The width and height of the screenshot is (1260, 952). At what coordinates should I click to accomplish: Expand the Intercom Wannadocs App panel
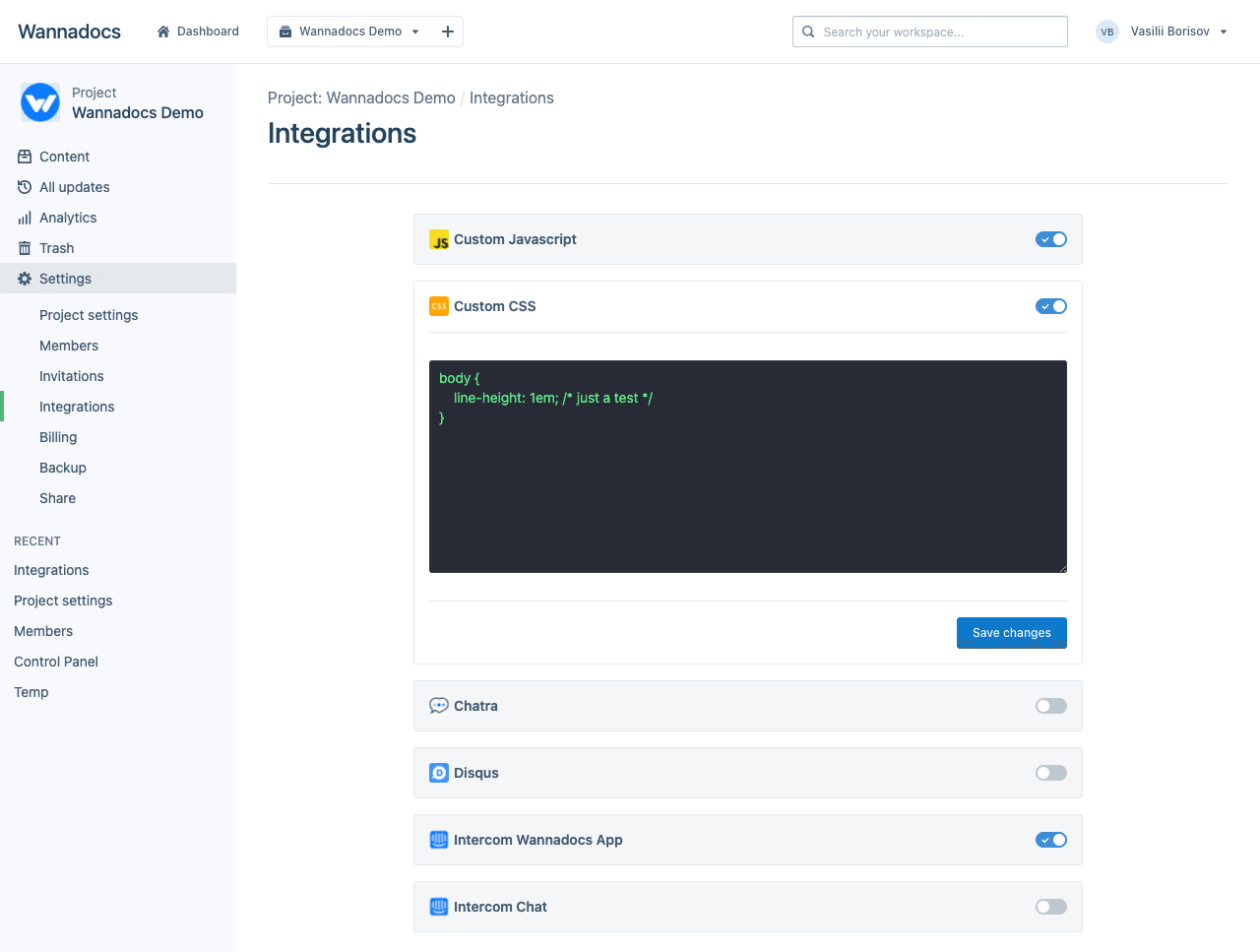(x=748, y=840)
